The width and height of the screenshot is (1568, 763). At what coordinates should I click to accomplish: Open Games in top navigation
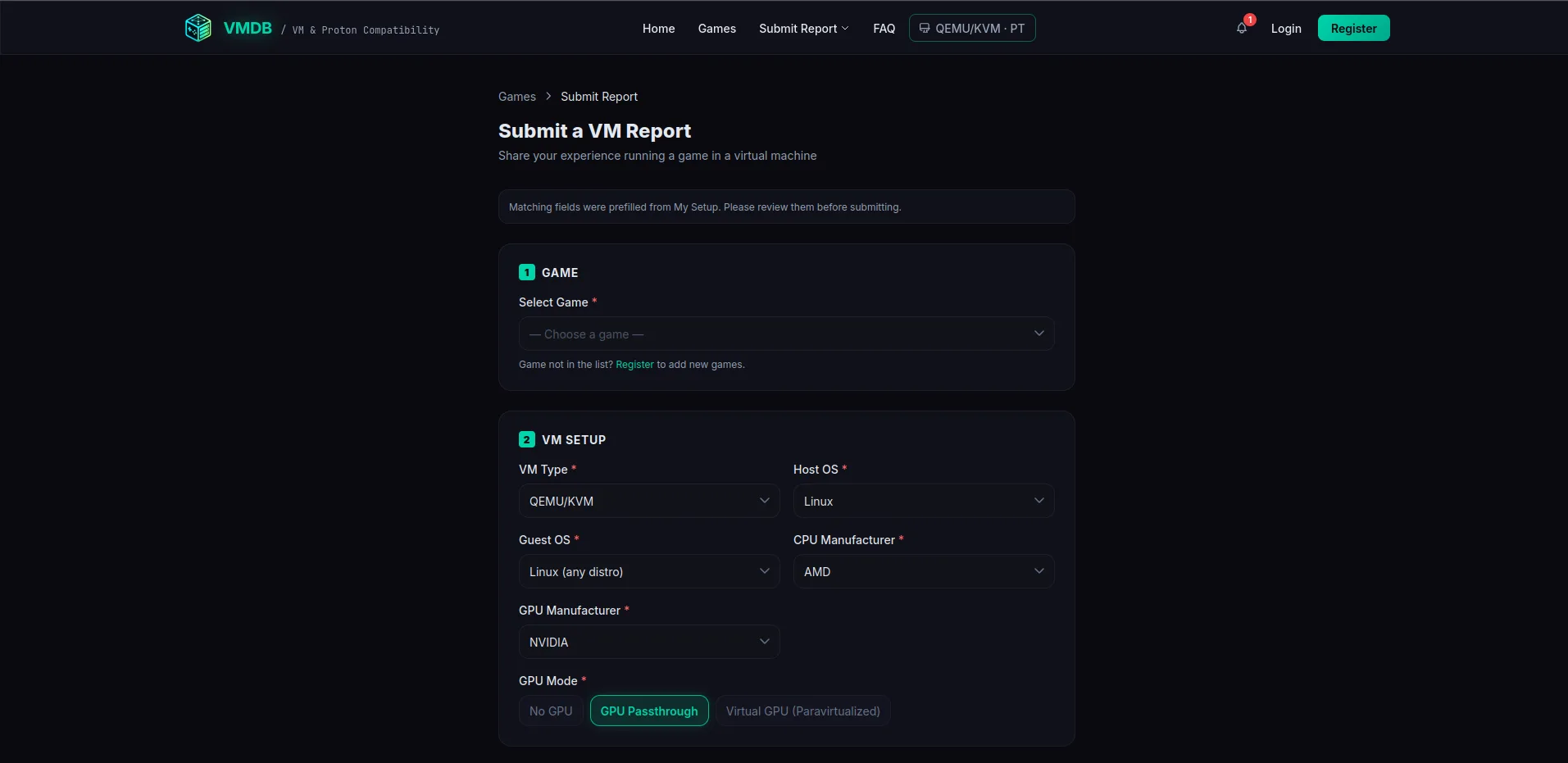click(x=717, y=29)
